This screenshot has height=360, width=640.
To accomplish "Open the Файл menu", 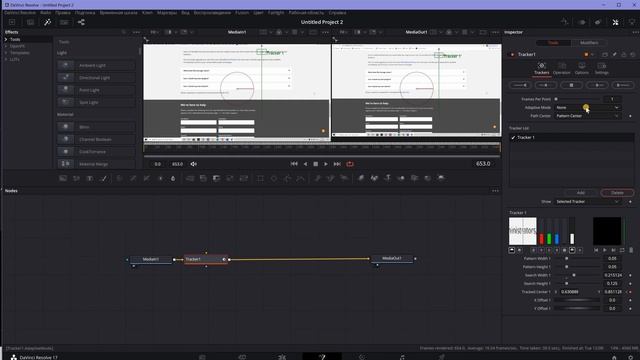I will 45,13.
